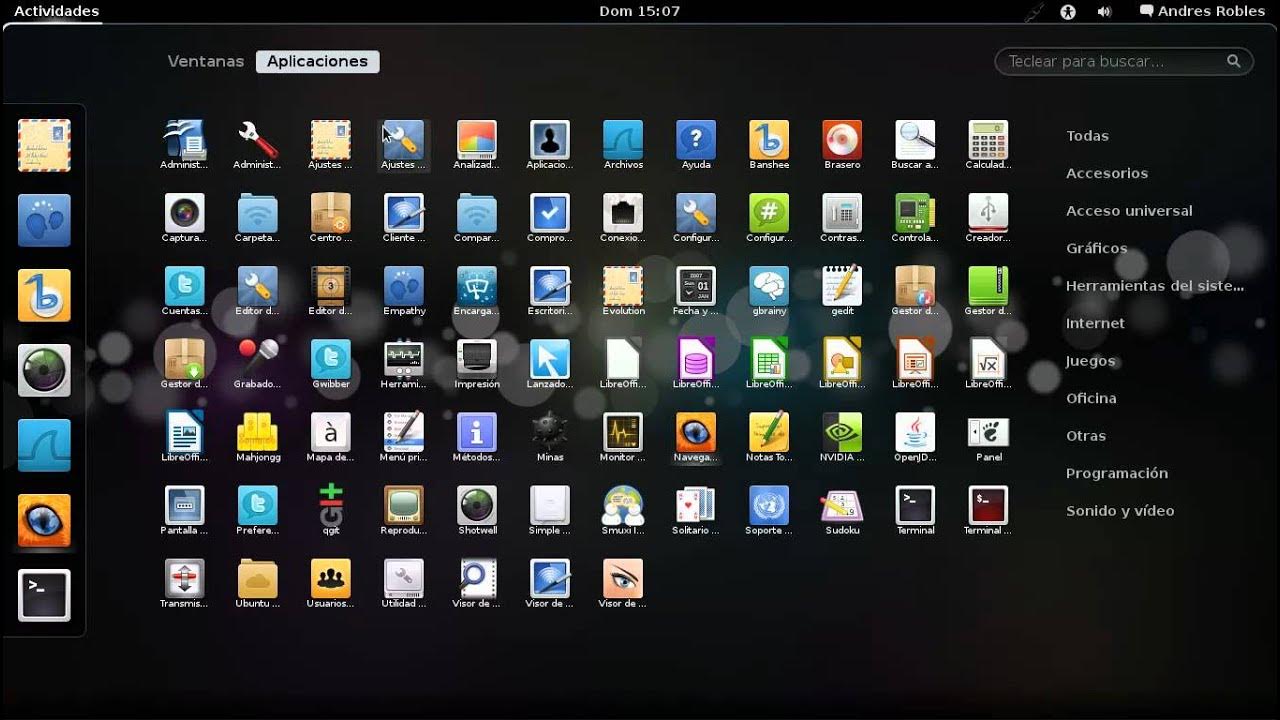This screenshot has height=720, width=1280.
Task: Filter by Accesorios category
Action: click(1107, 173)
